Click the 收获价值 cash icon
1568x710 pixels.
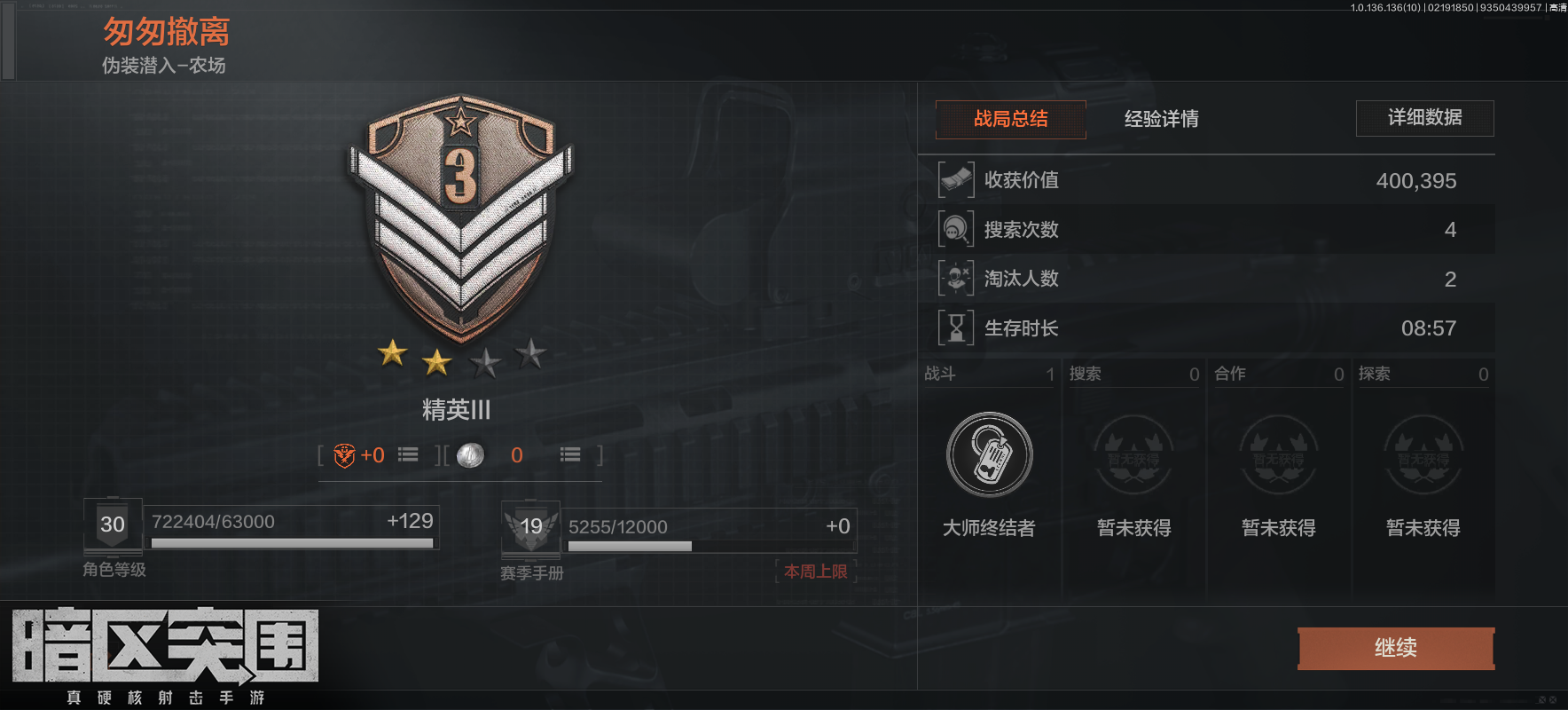coord(956,180)
